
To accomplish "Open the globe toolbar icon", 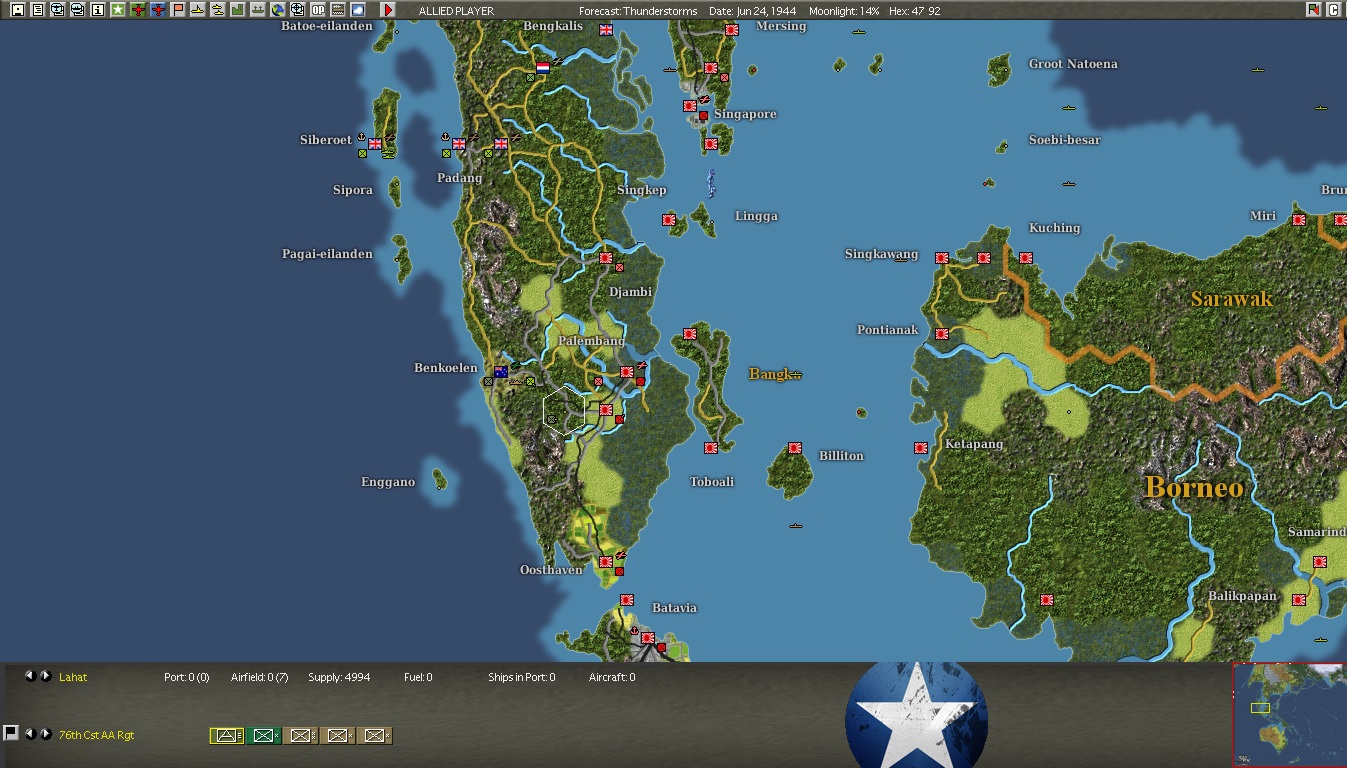I will pyautogui.click(x=278, y=10).
